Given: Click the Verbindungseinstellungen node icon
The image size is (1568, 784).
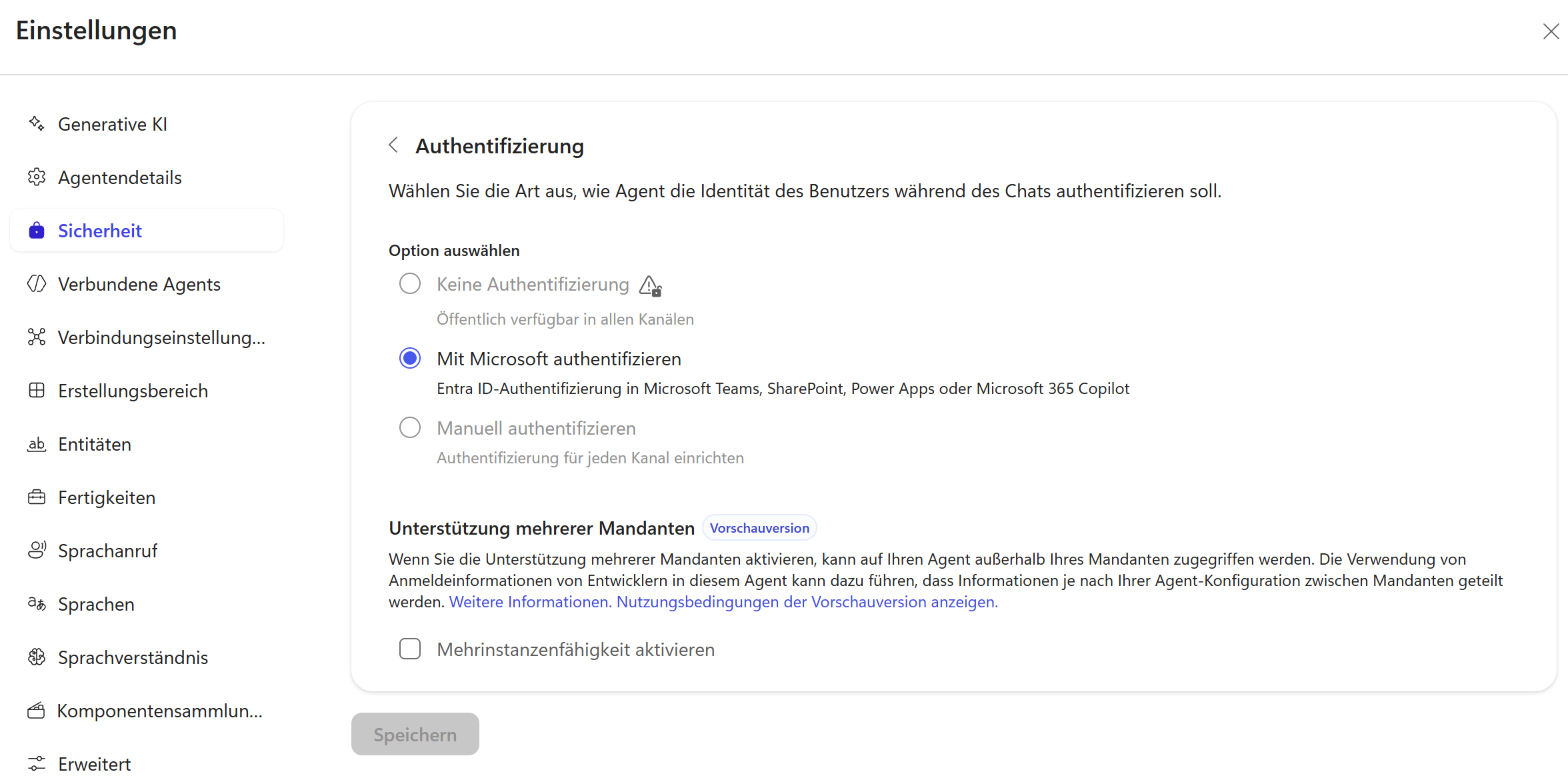Looking at the screenshot, I should tap(37, 337).
